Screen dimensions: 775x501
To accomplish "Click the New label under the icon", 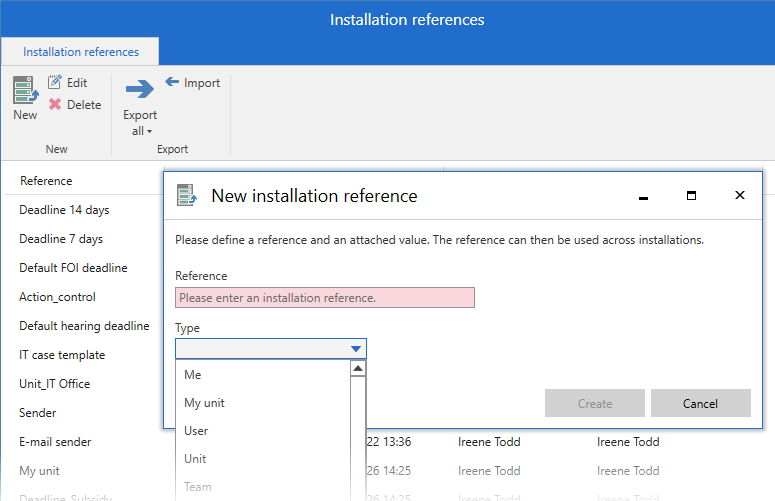I will (x=25, y=115).
